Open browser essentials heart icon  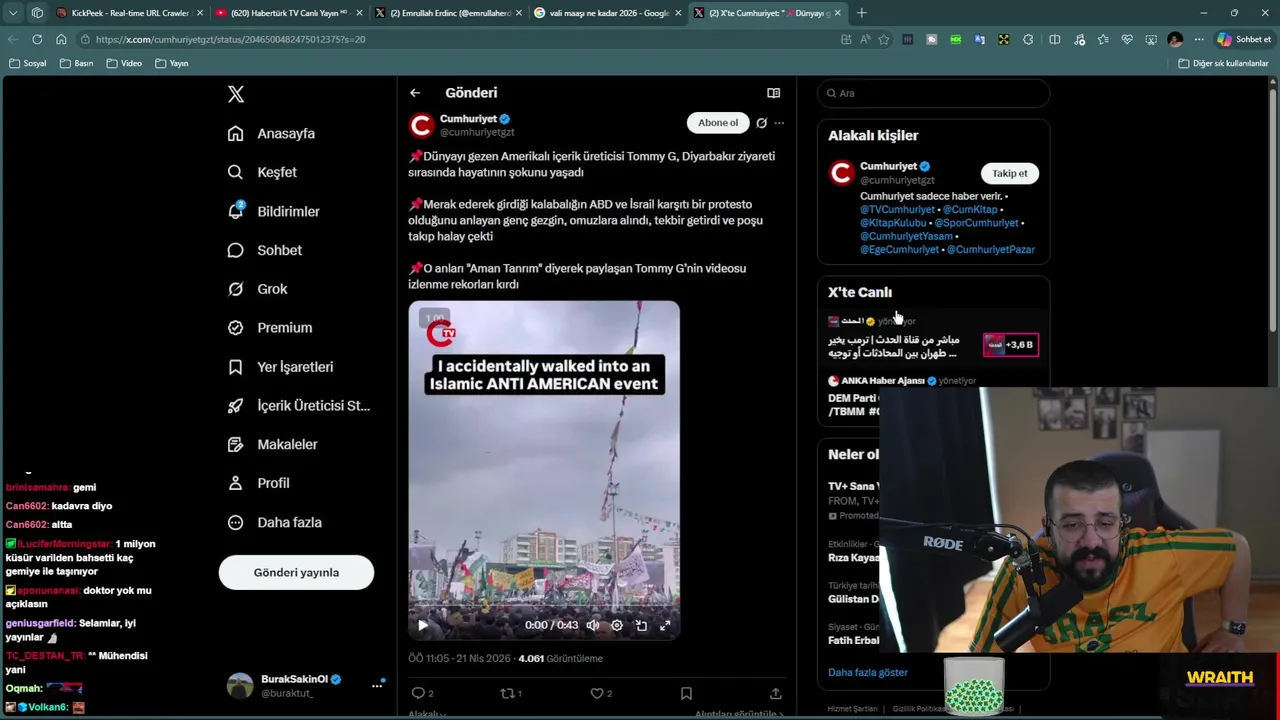tap(1127, 39)
